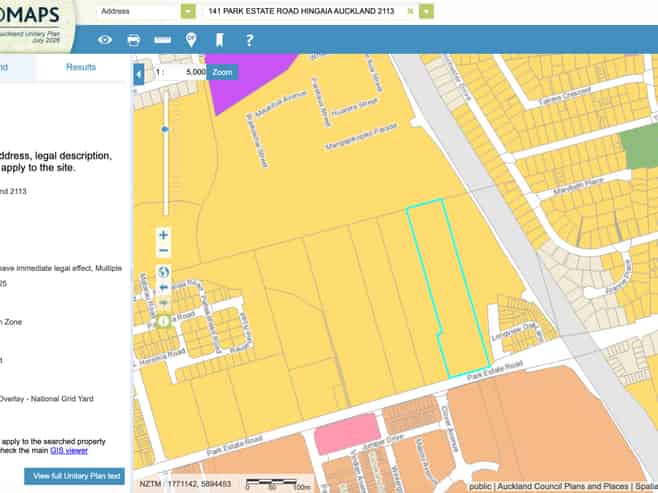Open the Address search type dropdown

pyautogui.click(x=188, y=11)
